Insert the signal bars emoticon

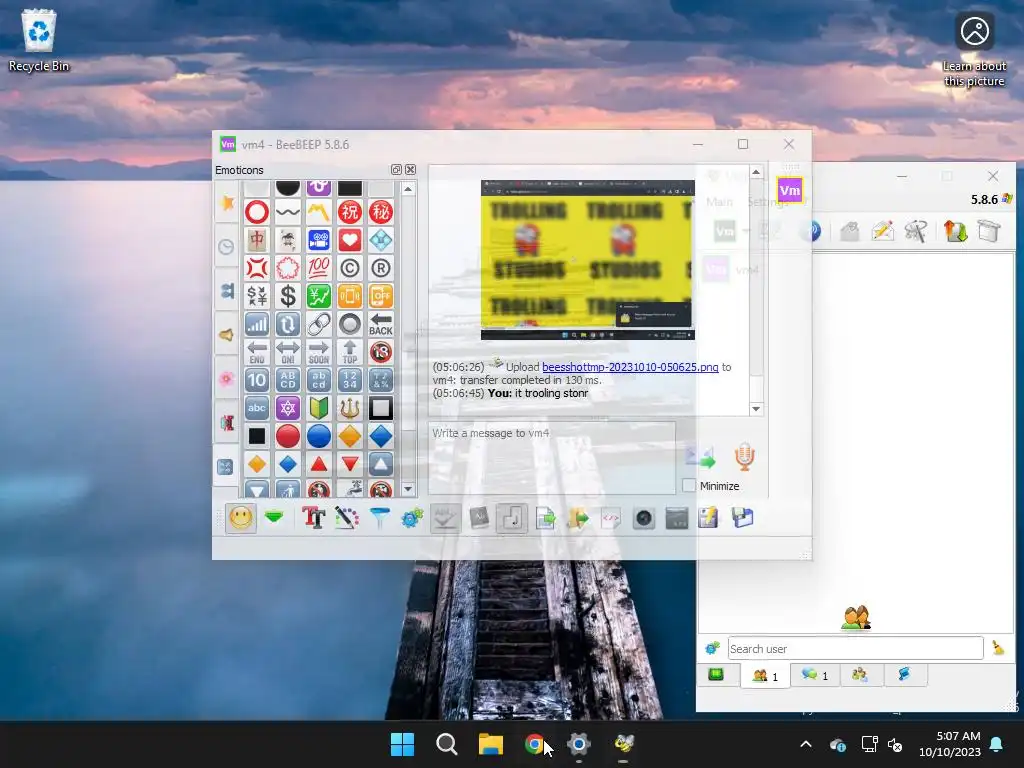(x=257, y=324)
